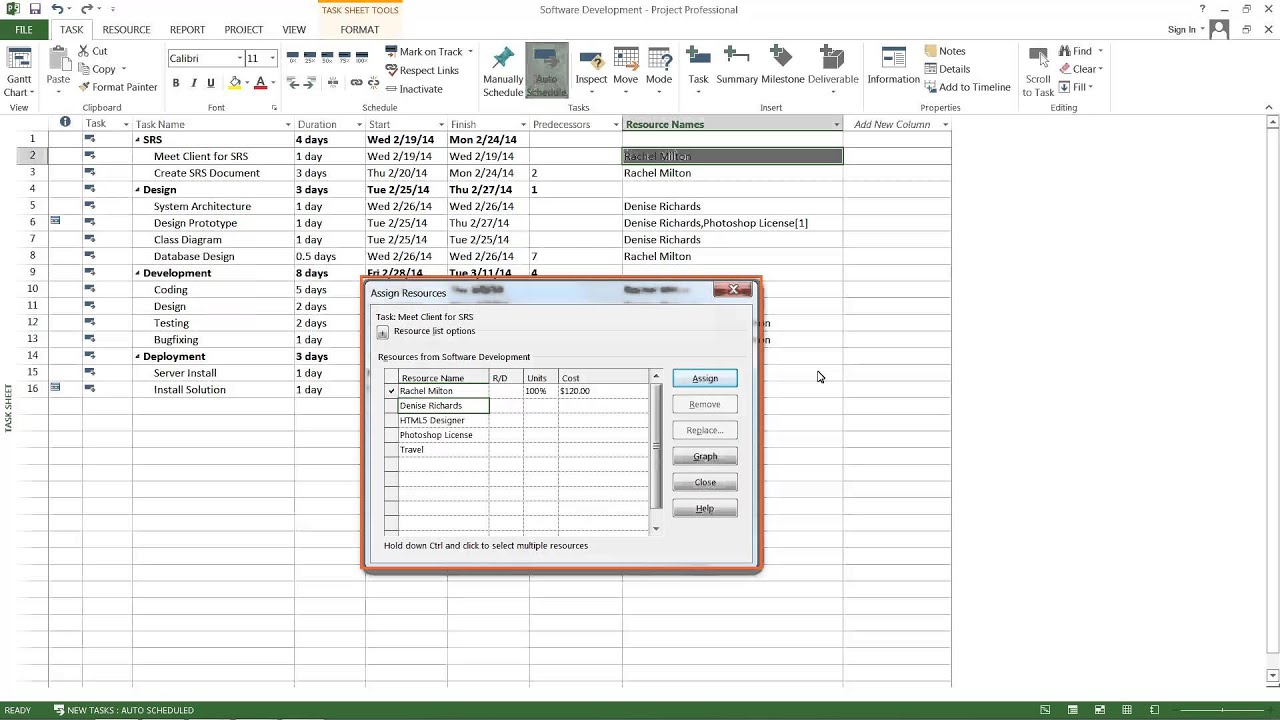Click the Assign button
1280x720 pixels.
pos(705,378)
